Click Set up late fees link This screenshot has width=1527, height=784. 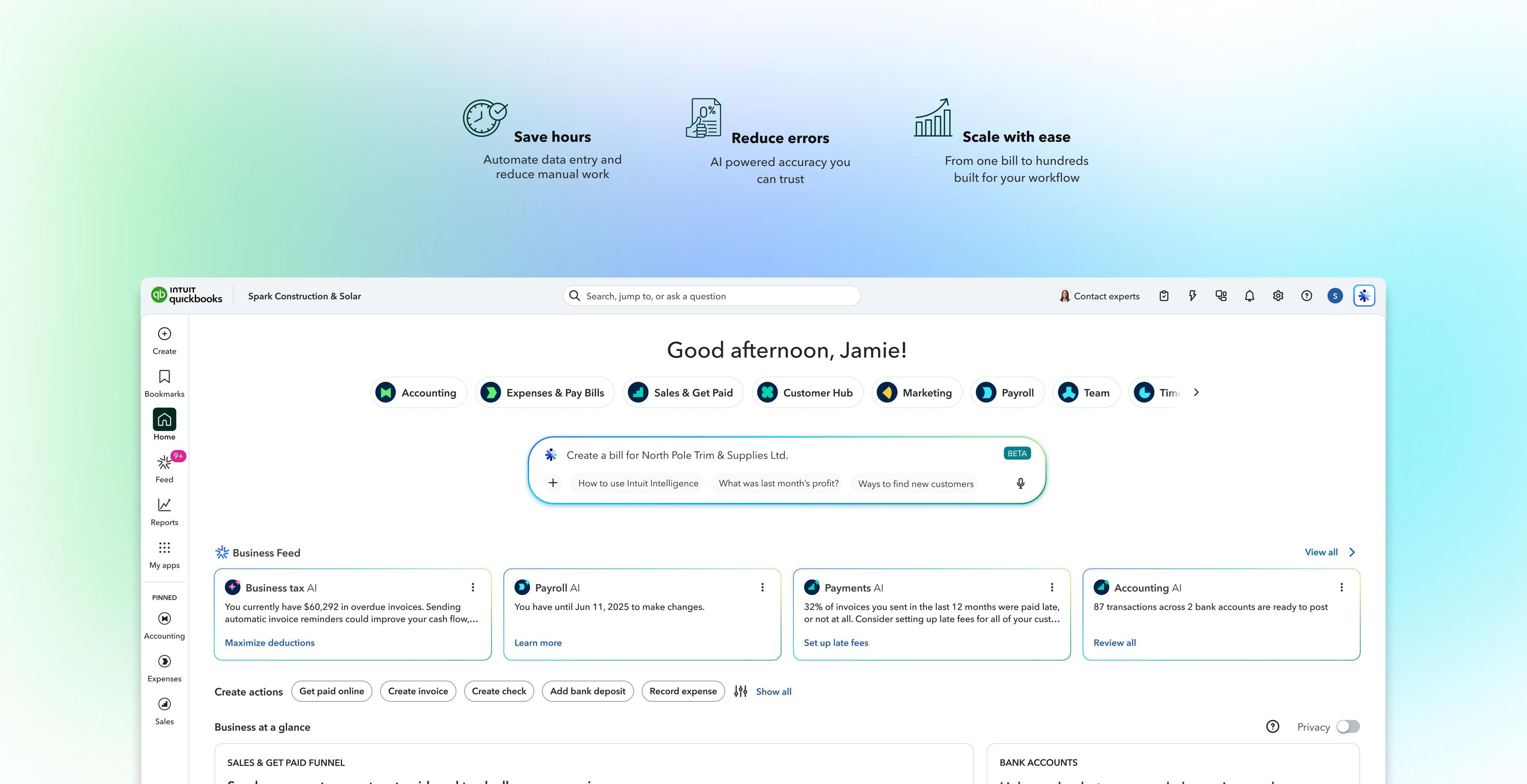(836, 642)
